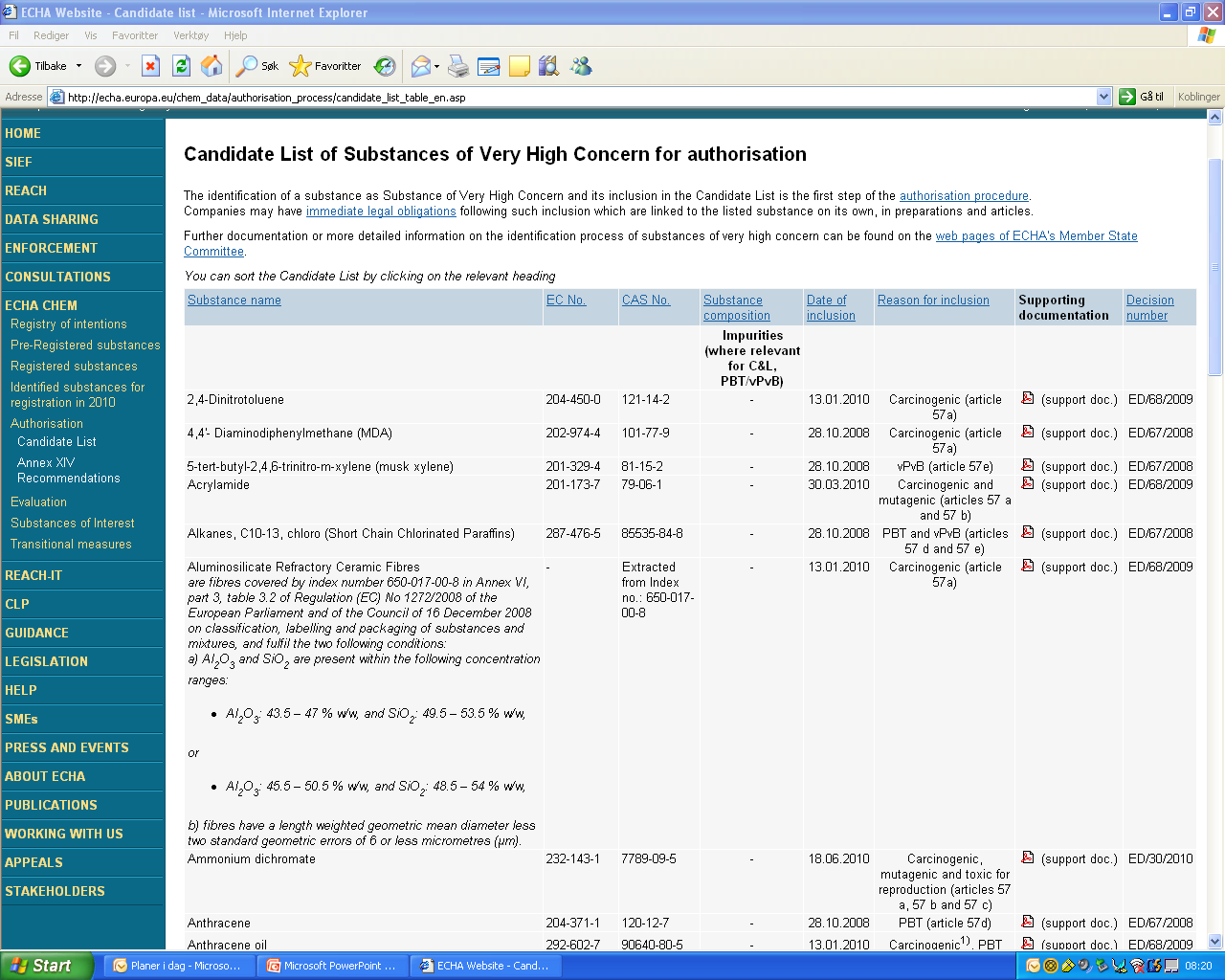Viewport: 1225px width, 980px height.
Task: Open Annex XIV Recommendations in sidebar
Action: 69,470
